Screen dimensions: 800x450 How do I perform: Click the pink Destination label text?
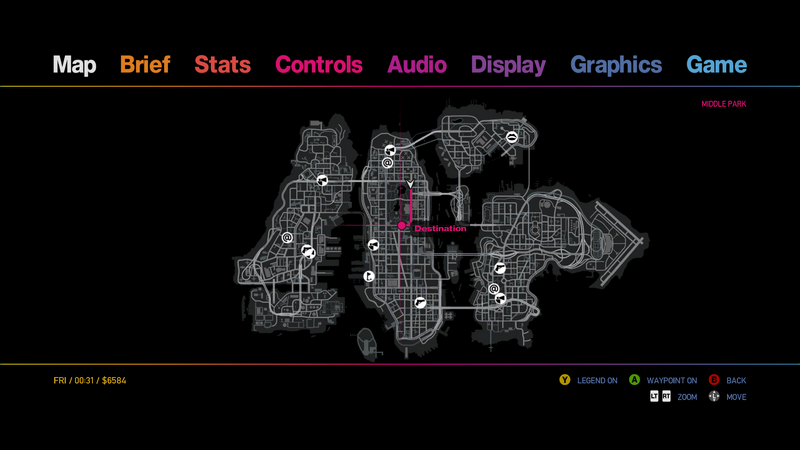point(440,229)
